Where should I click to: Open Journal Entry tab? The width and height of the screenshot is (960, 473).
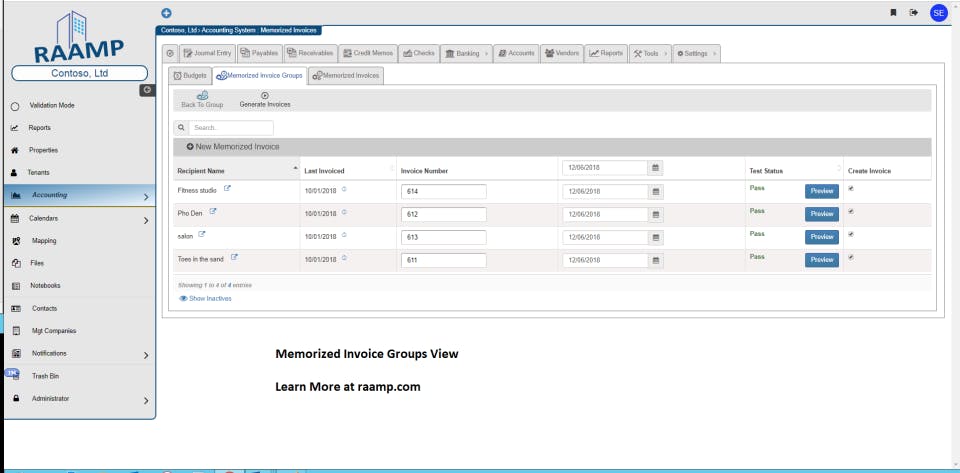(x=208, y=54)
